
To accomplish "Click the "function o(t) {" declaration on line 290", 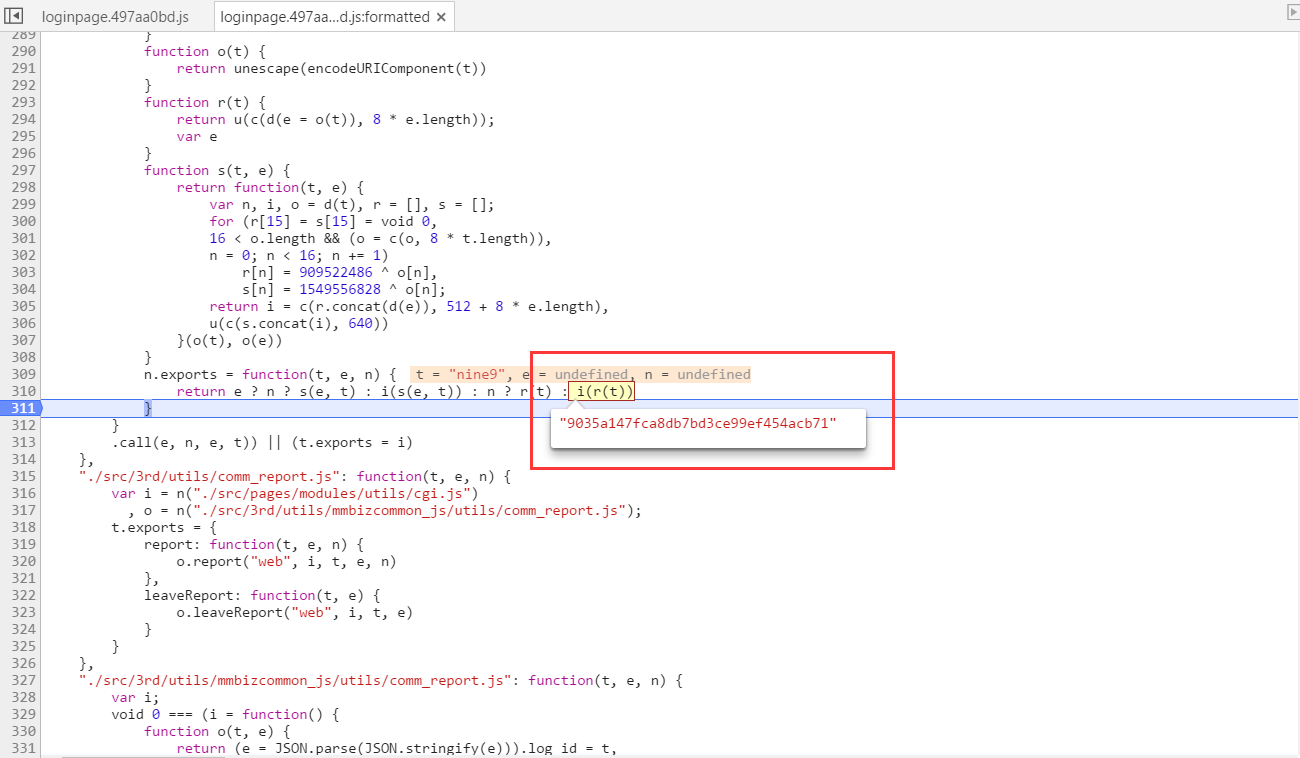I will (x=204, y=51).
